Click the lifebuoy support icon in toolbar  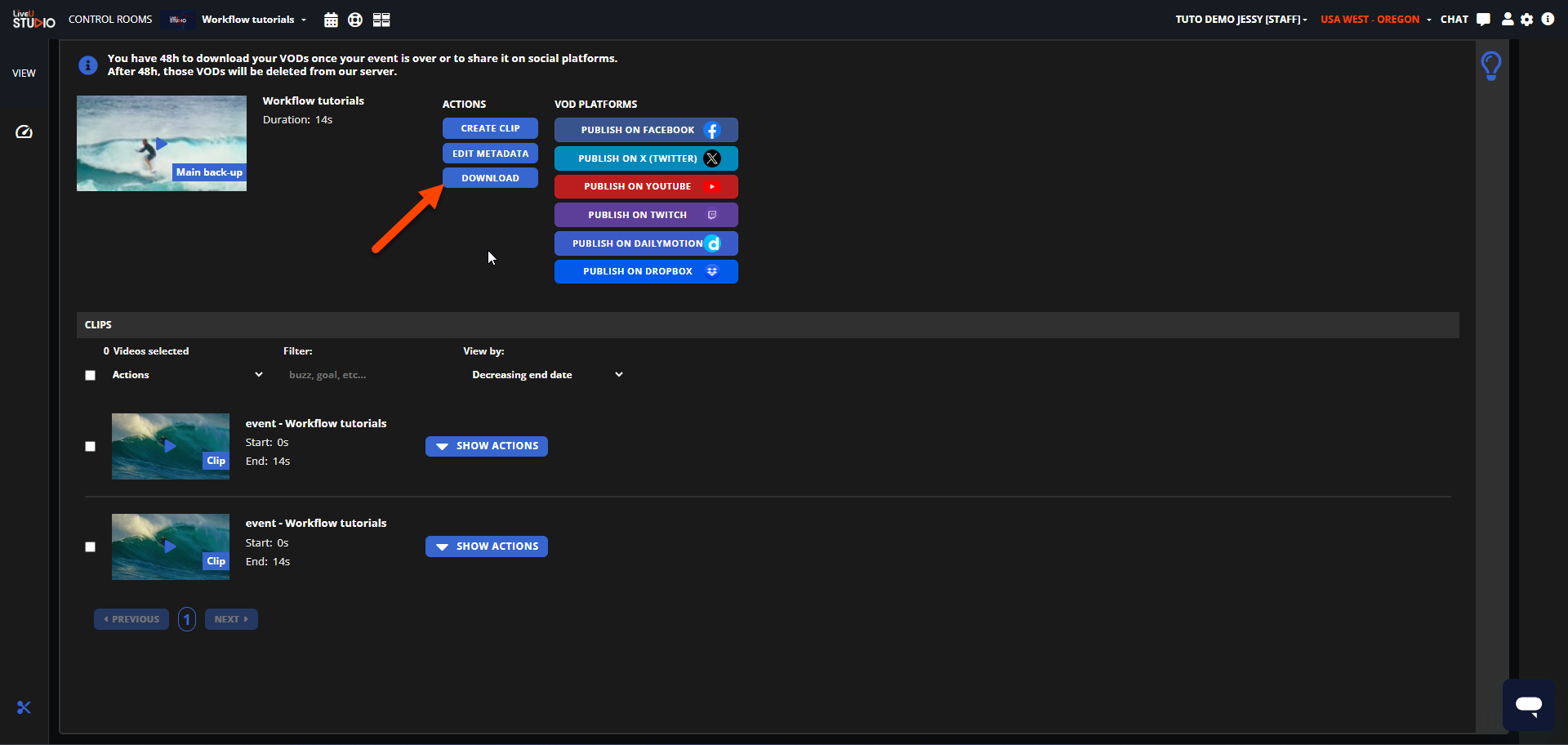tap(355, 20)
